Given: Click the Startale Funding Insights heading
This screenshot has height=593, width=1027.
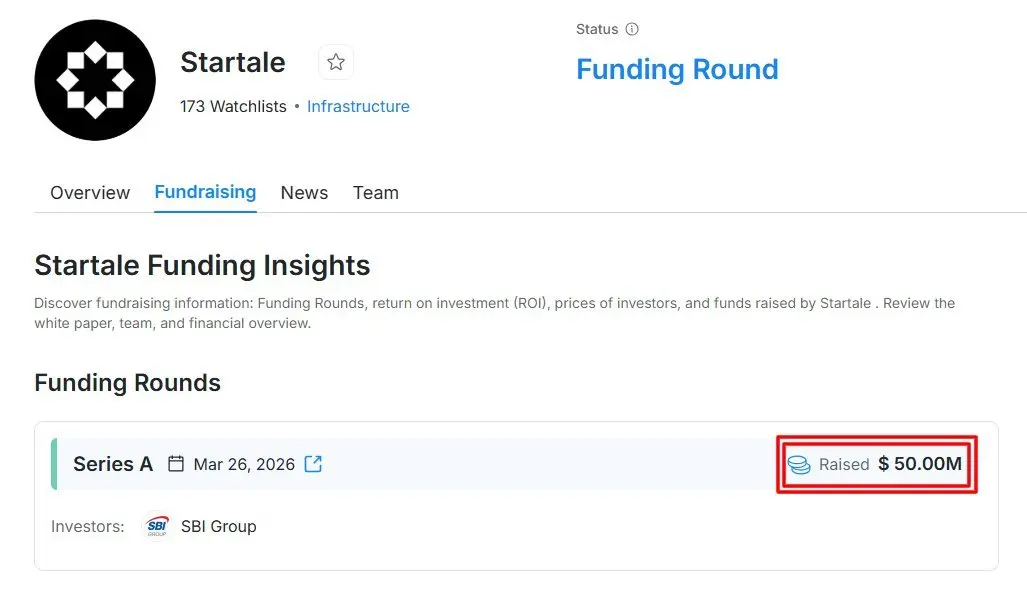Looking at the screenshot, I should [x=202, y=265].
